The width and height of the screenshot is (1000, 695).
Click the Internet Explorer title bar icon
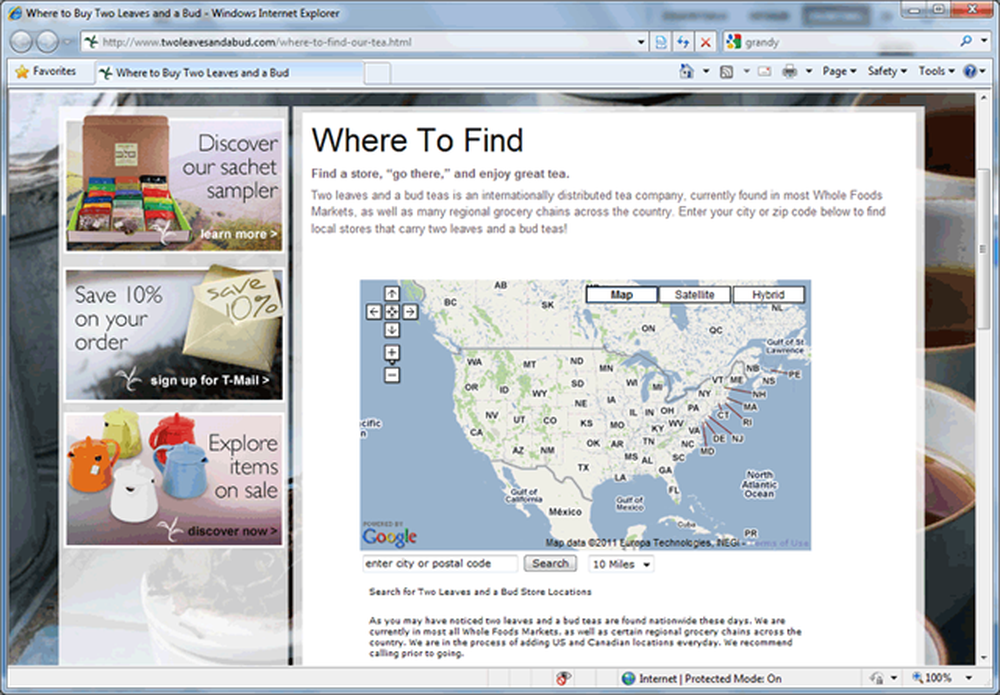(14, 13)
